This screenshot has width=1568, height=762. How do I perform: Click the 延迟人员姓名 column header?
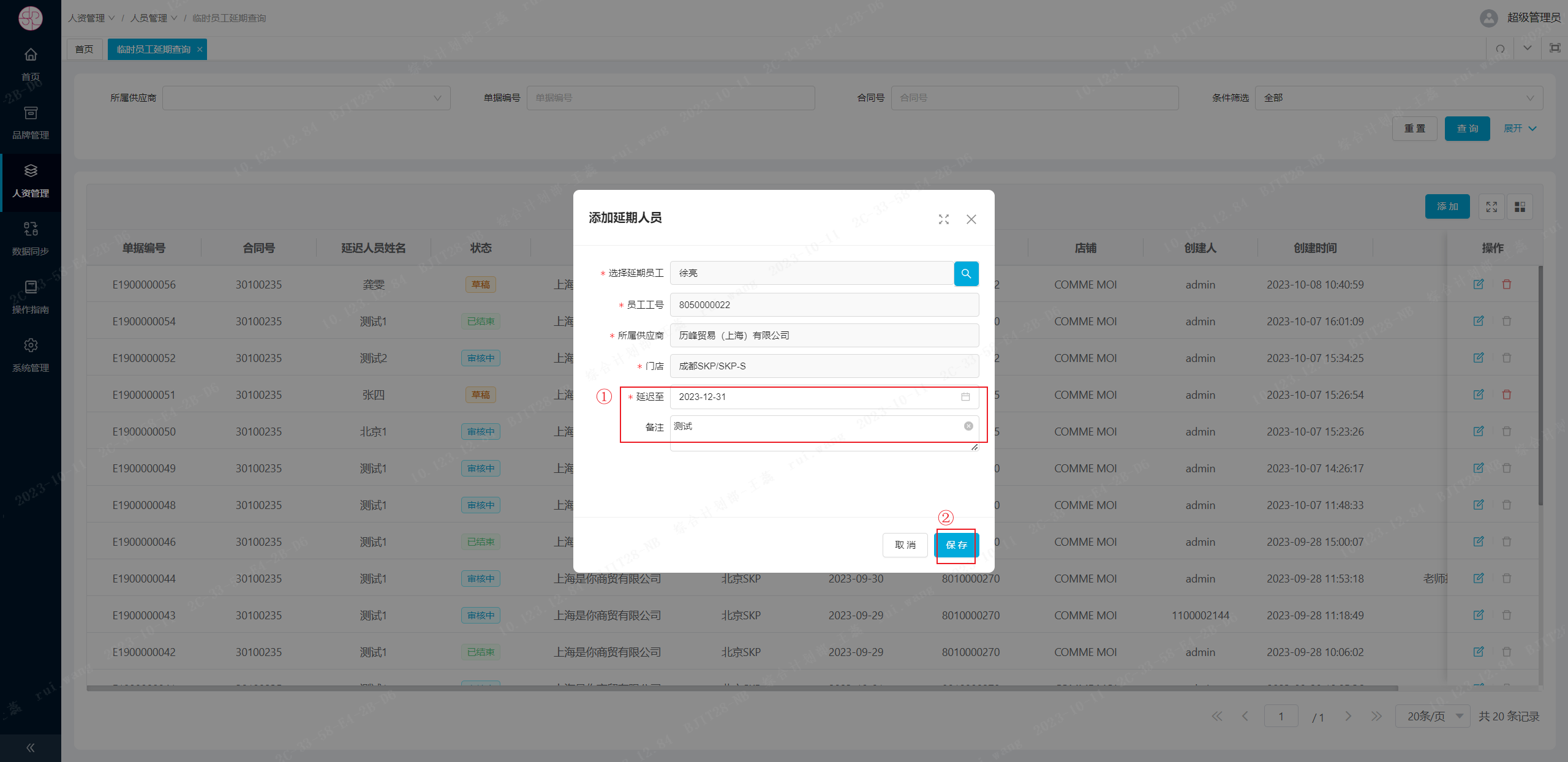(x=374, y=248)
